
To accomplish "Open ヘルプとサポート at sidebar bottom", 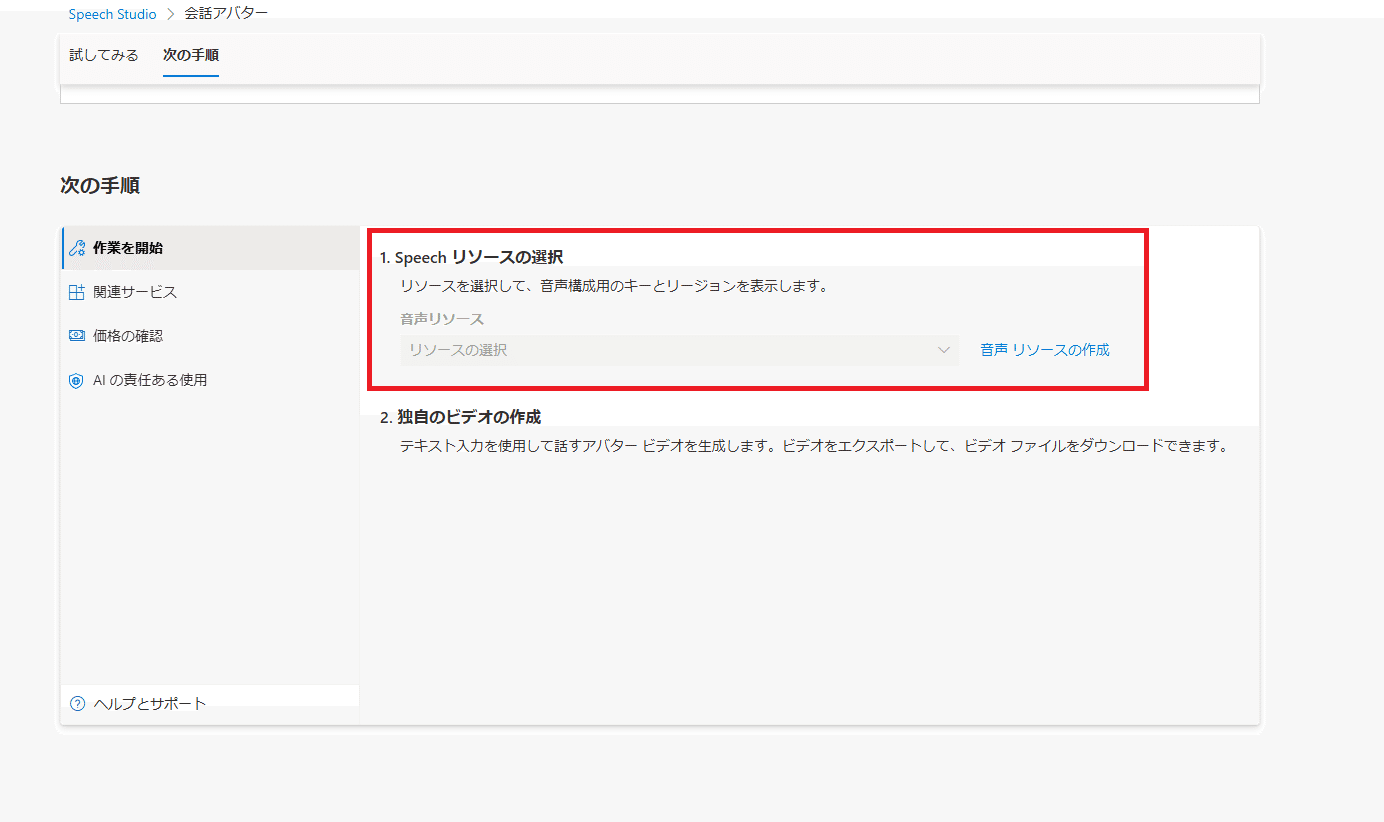I will (x=210, y=704).
